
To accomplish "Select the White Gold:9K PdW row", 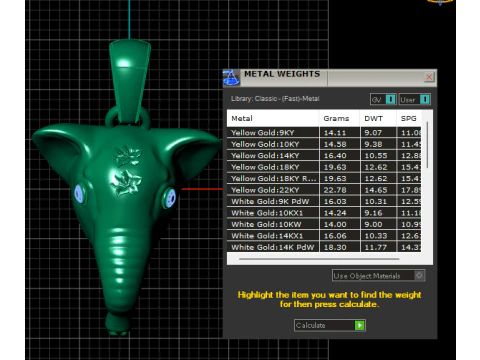I will pyautogui.click(x=324, y=201).
